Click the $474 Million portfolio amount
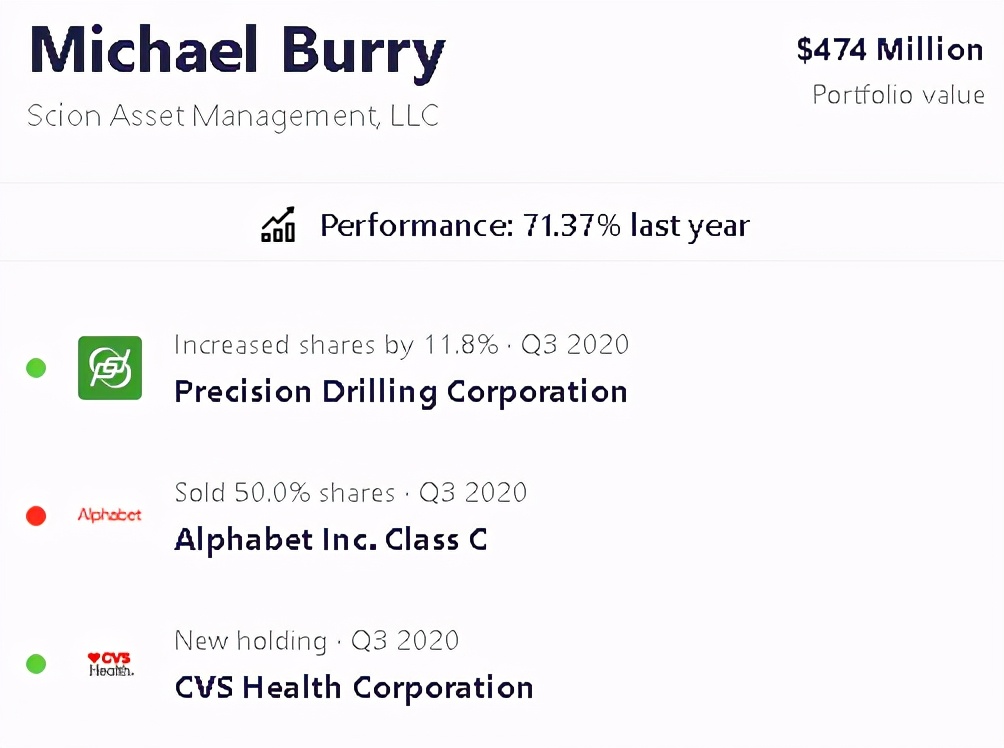This screenshot has height=748, width=1004. (889, 50)
